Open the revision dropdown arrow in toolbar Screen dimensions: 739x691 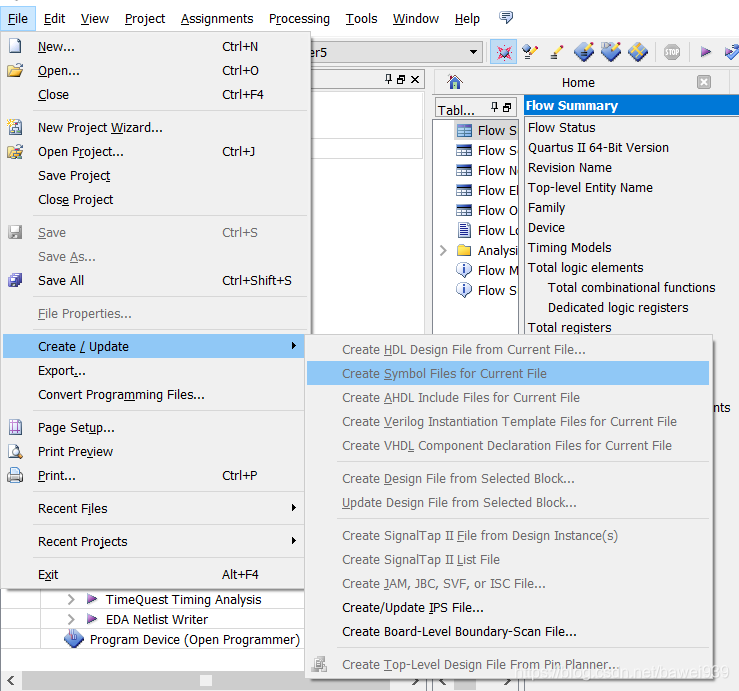473,52
